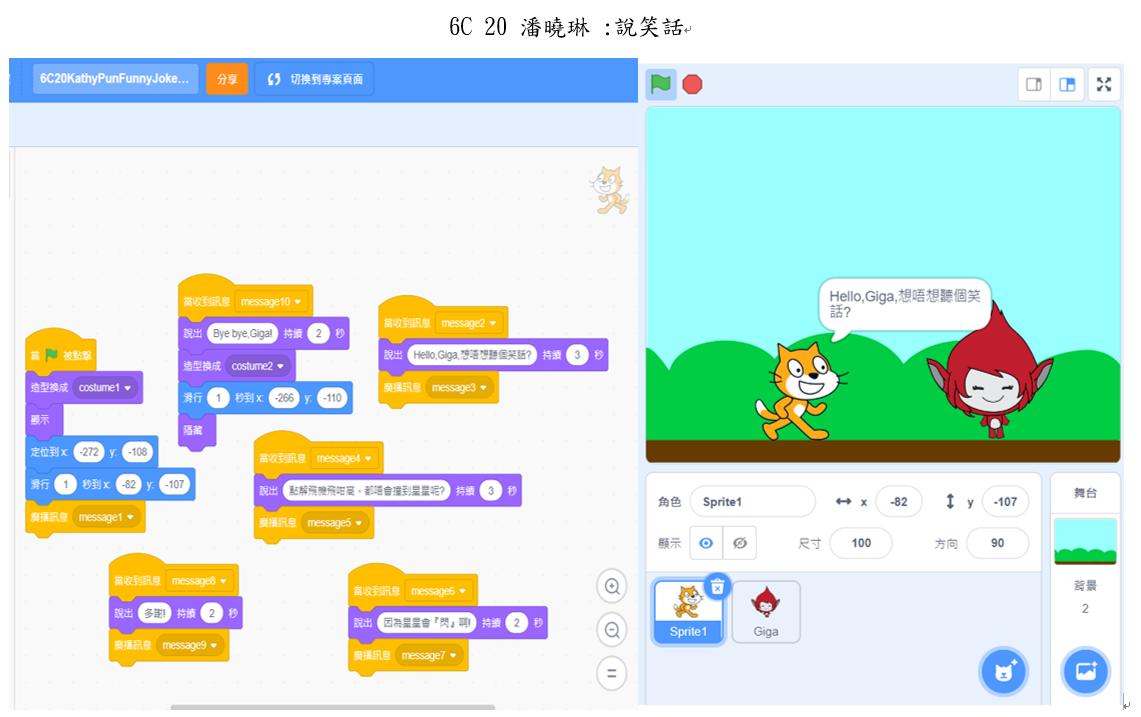Edit the y position field -107
Screen dimensions: 1141x717
tap(1005, 502)
